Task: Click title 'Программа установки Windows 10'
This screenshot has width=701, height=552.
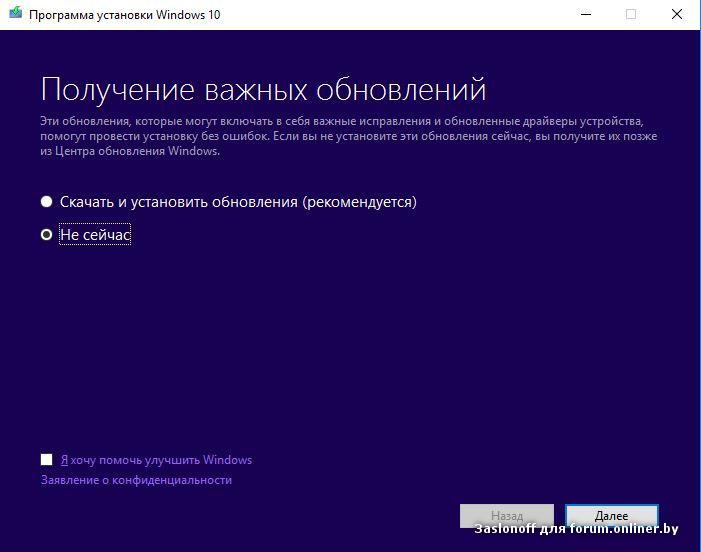Action: click(125, 15)
